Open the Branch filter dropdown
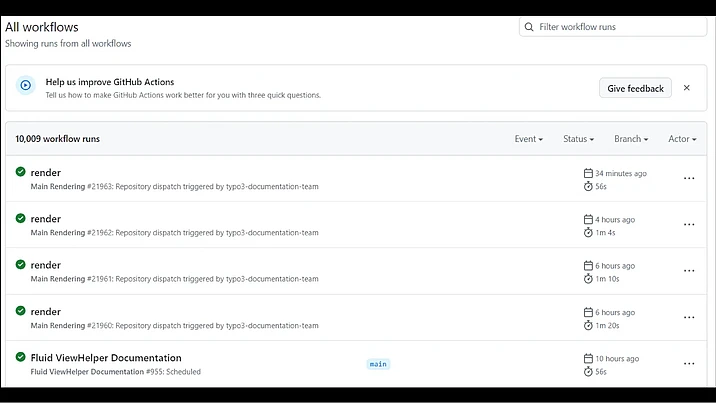Viewport: 716px width, 403px height. [x=630, y=139]
